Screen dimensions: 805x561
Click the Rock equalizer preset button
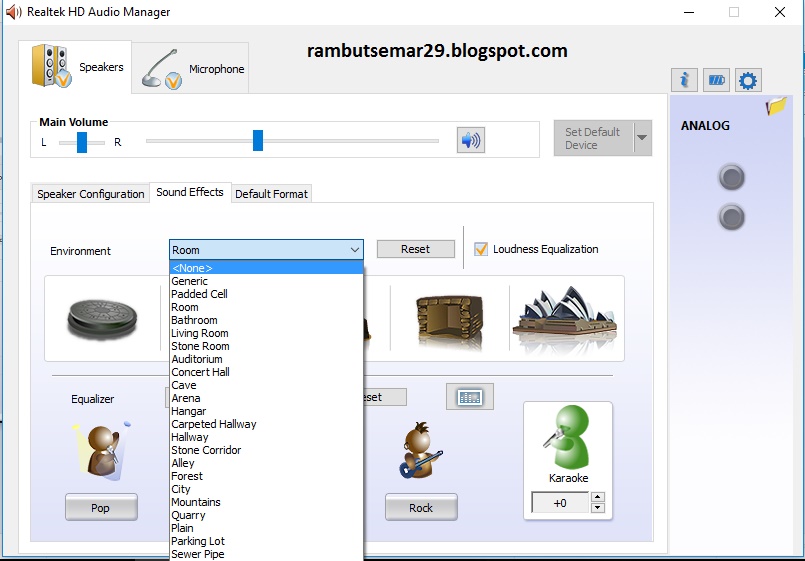(x=421, y=508)
